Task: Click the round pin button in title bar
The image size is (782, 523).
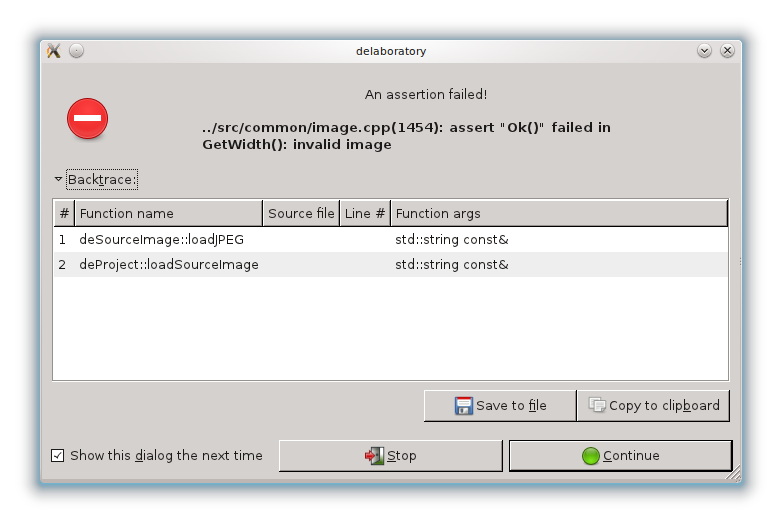Action: click(x=76, y=51)
